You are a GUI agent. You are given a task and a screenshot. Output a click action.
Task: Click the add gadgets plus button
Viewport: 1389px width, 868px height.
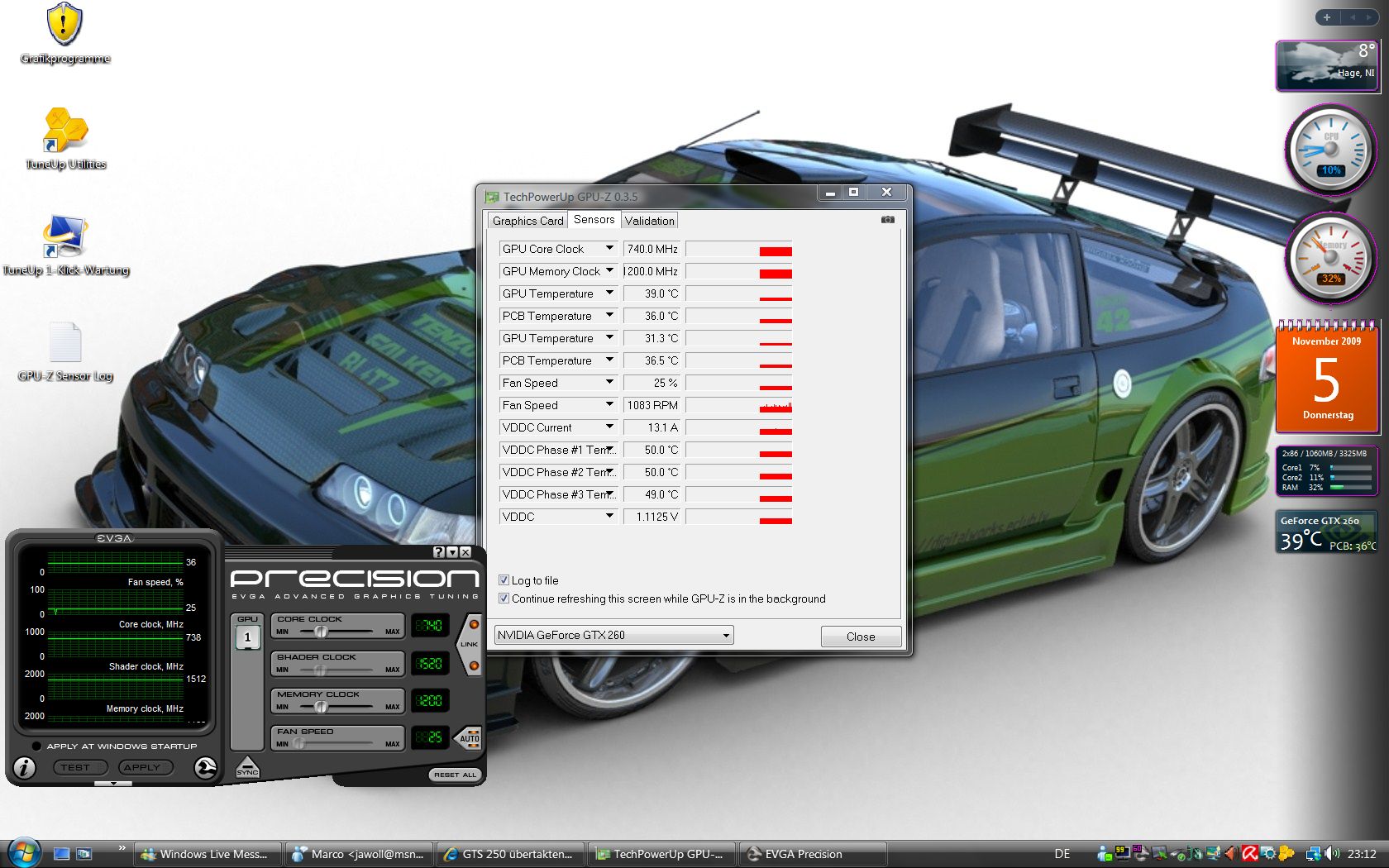1327,17
